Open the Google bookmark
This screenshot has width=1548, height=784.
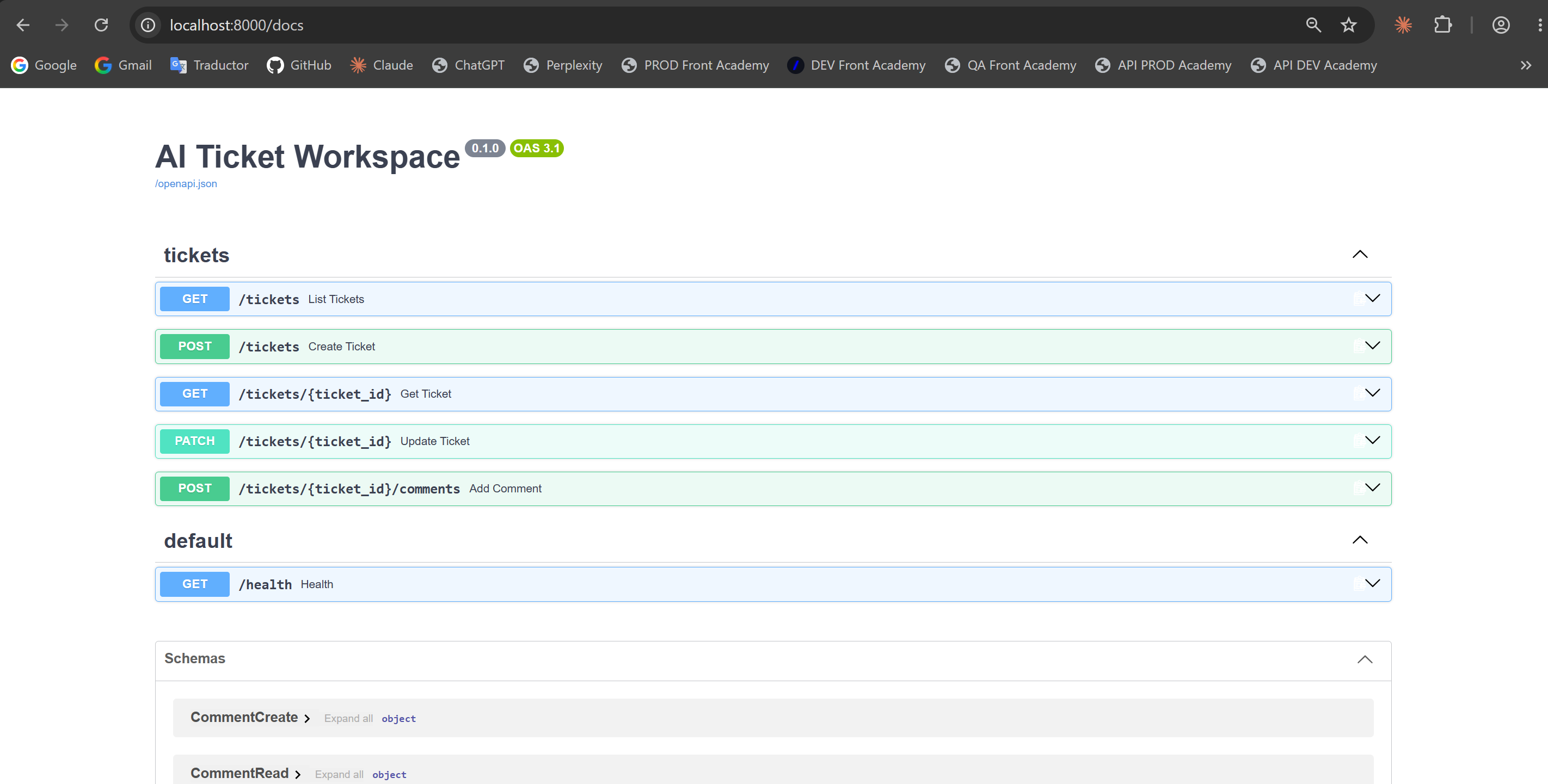click(x=44, y=65)
